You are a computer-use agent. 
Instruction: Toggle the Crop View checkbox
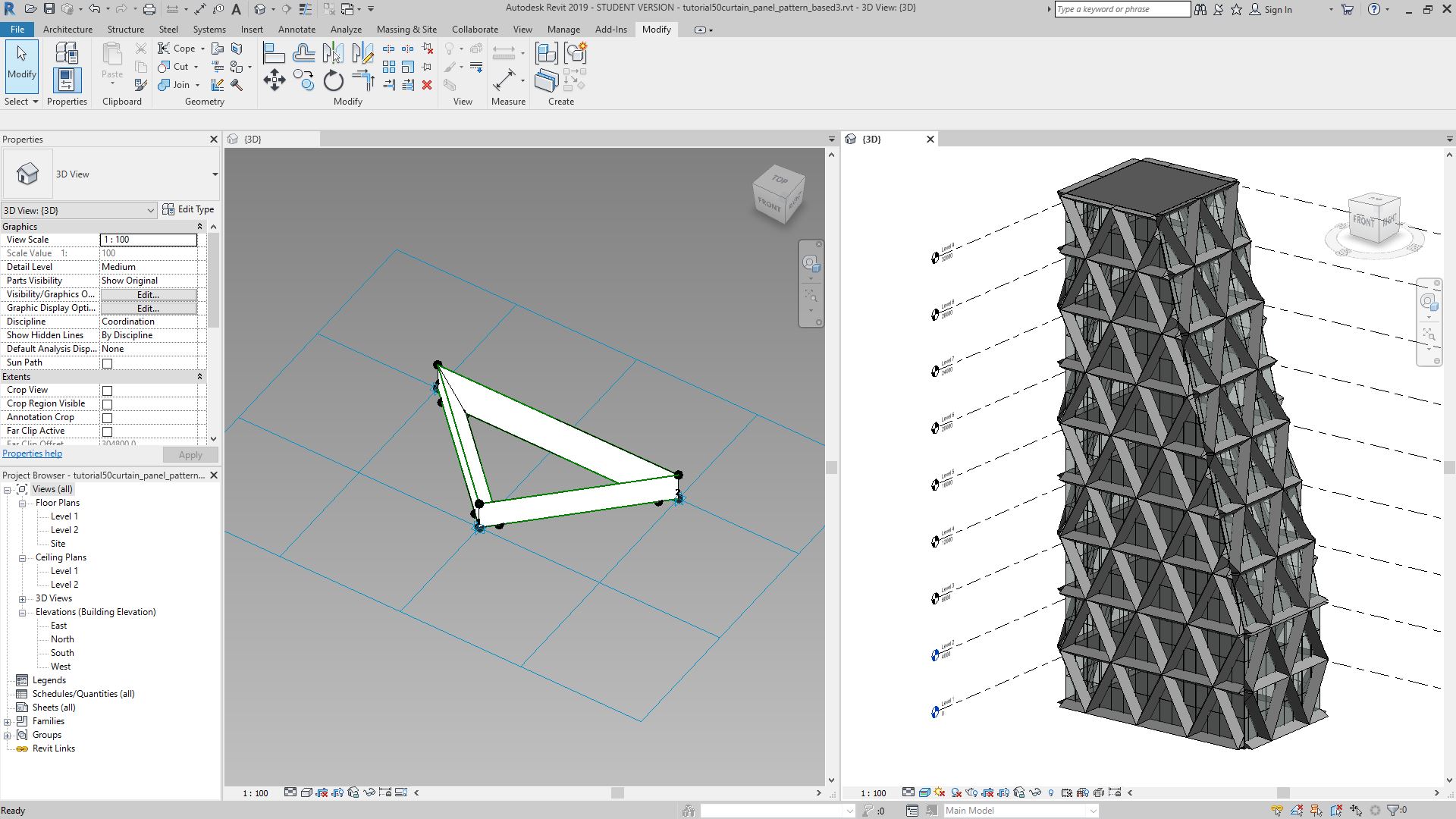107,391
